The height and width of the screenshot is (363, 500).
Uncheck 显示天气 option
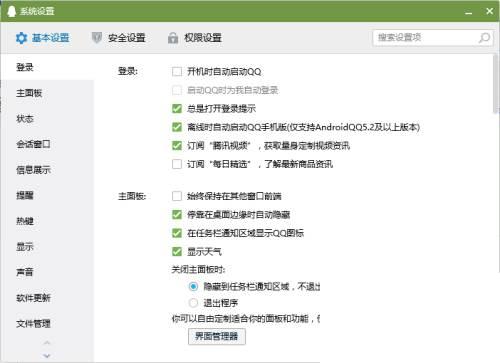[177, 252]
